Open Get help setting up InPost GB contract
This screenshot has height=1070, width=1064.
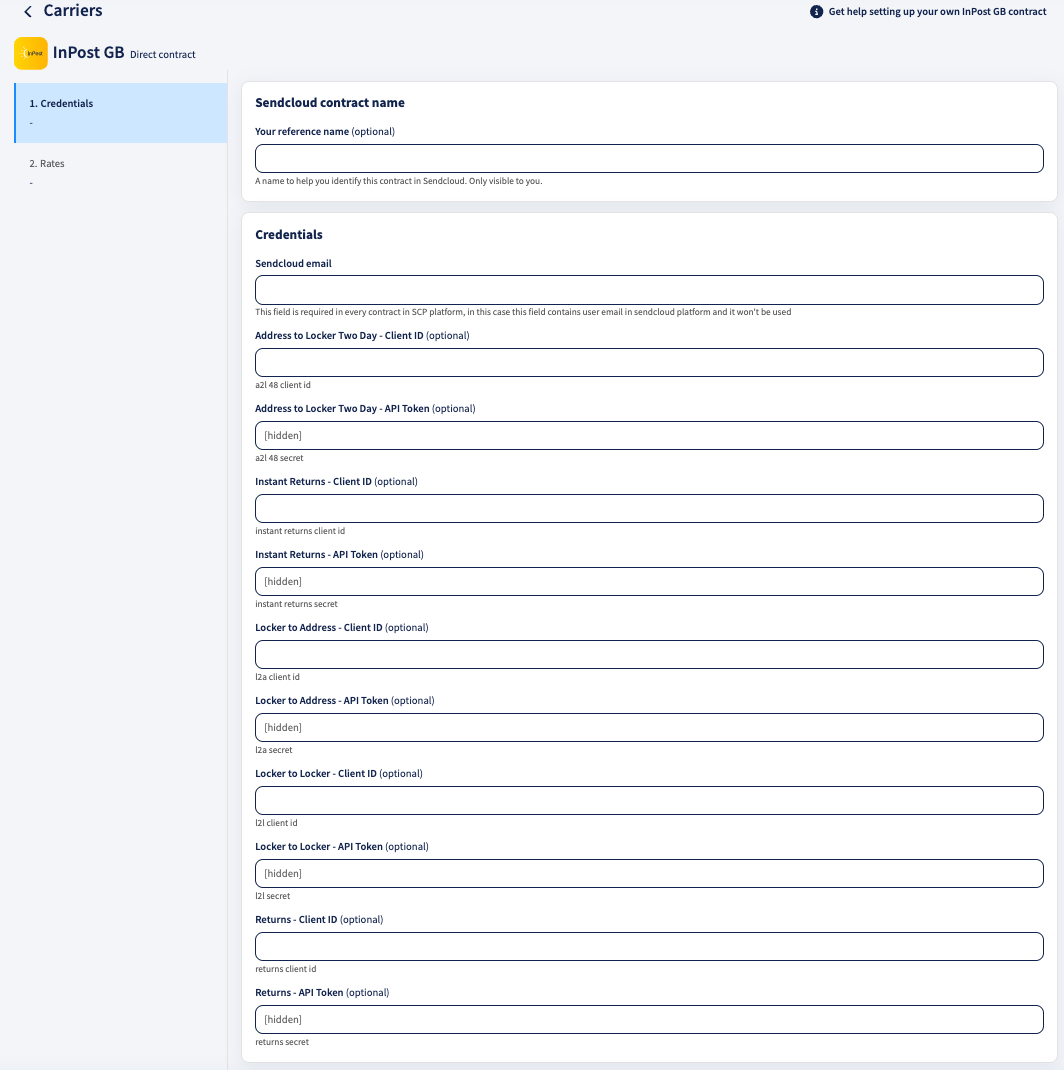(x=937, y=12)
